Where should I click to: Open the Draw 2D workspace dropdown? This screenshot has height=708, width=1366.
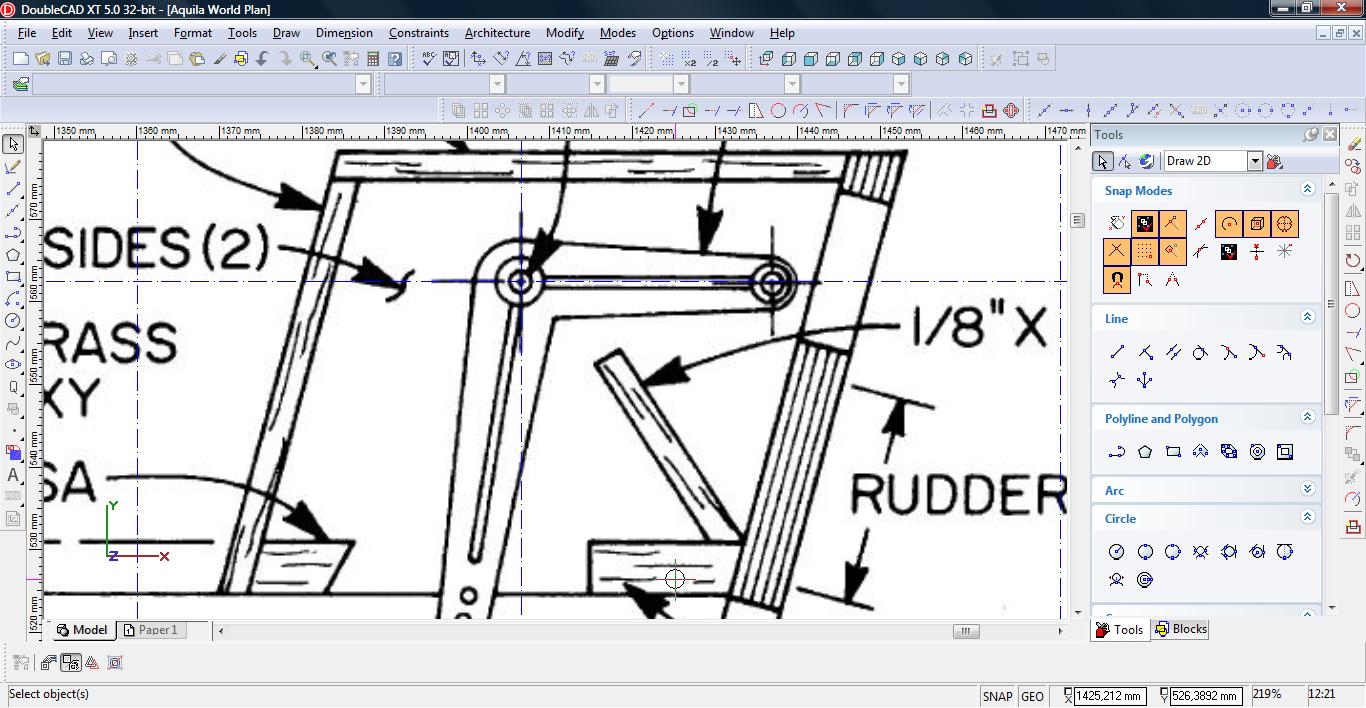pos(1254,161)
